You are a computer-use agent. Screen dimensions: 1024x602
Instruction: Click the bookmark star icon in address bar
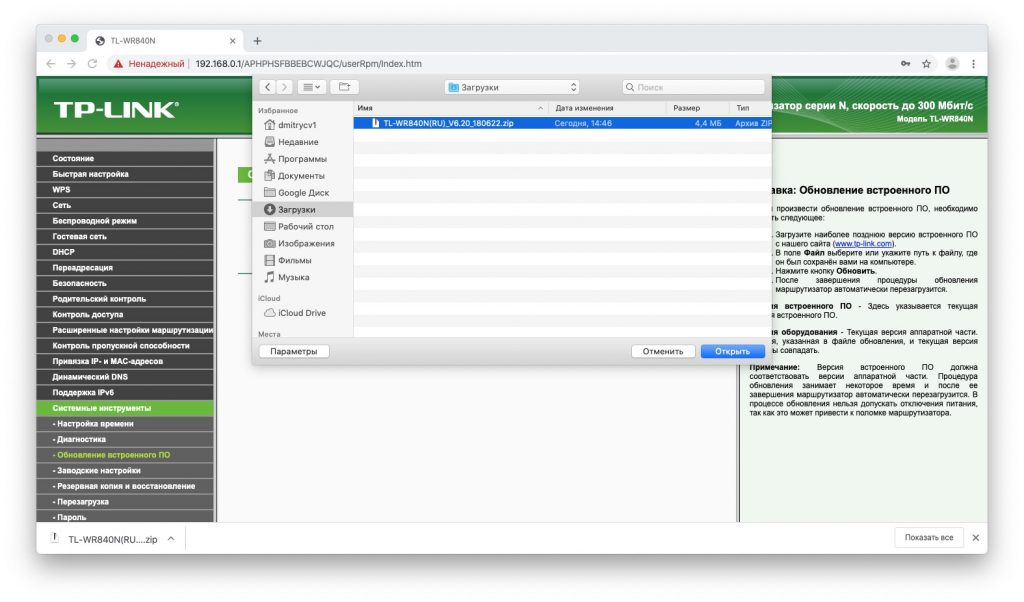(927, 64)
